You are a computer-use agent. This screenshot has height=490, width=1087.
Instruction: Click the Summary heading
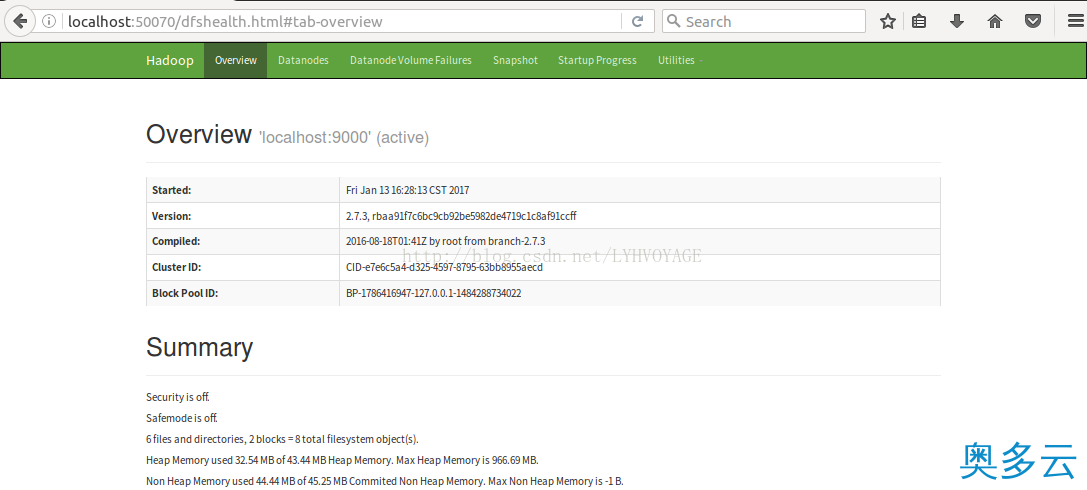[199, 347]
